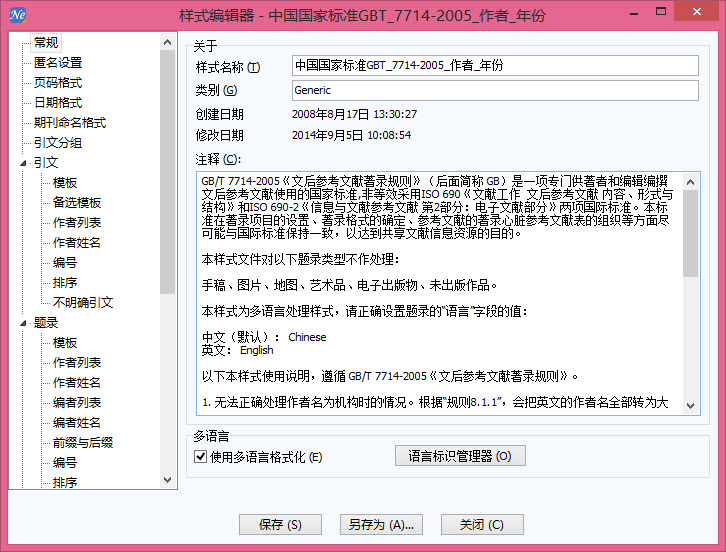
Task: Click the 注释 box scrollbar thumb
Action: (690, 233)
